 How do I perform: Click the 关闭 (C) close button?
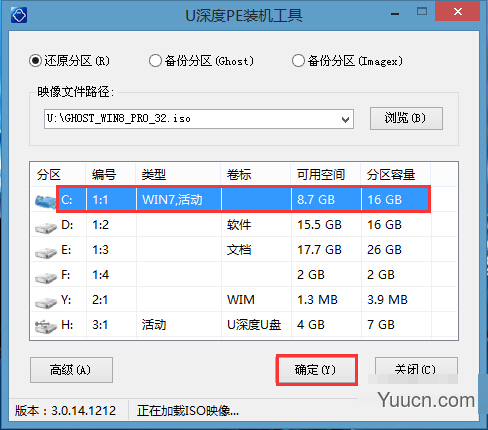[x=416, y=369]
